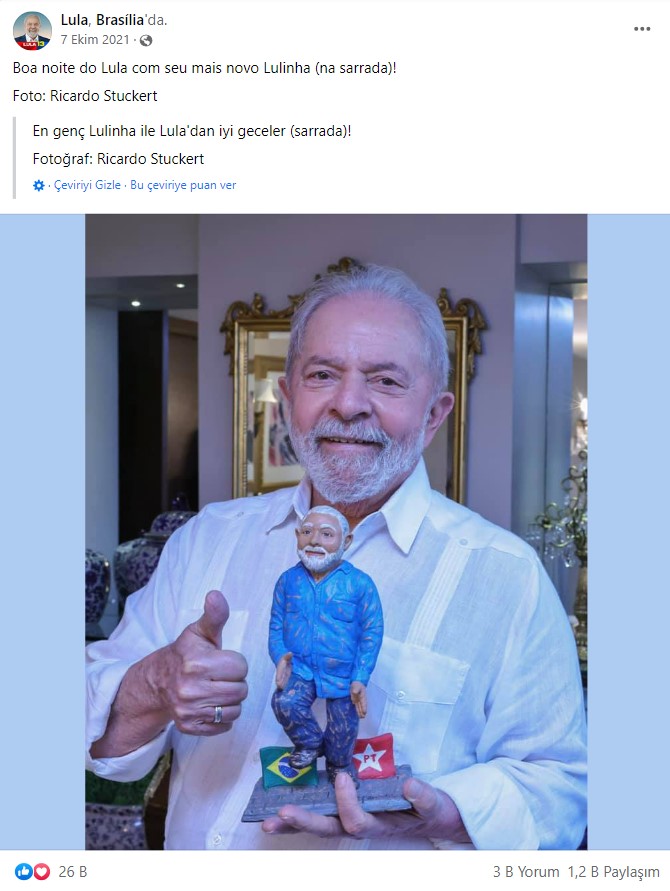Open the Lula page name link
This screenshot has width=670, height=891.
(x=74, y=20)
